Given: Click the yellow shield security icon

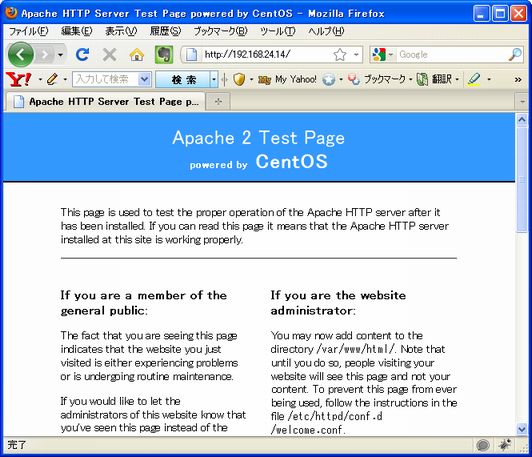Looking at the screenshot, I should [239, 79].
